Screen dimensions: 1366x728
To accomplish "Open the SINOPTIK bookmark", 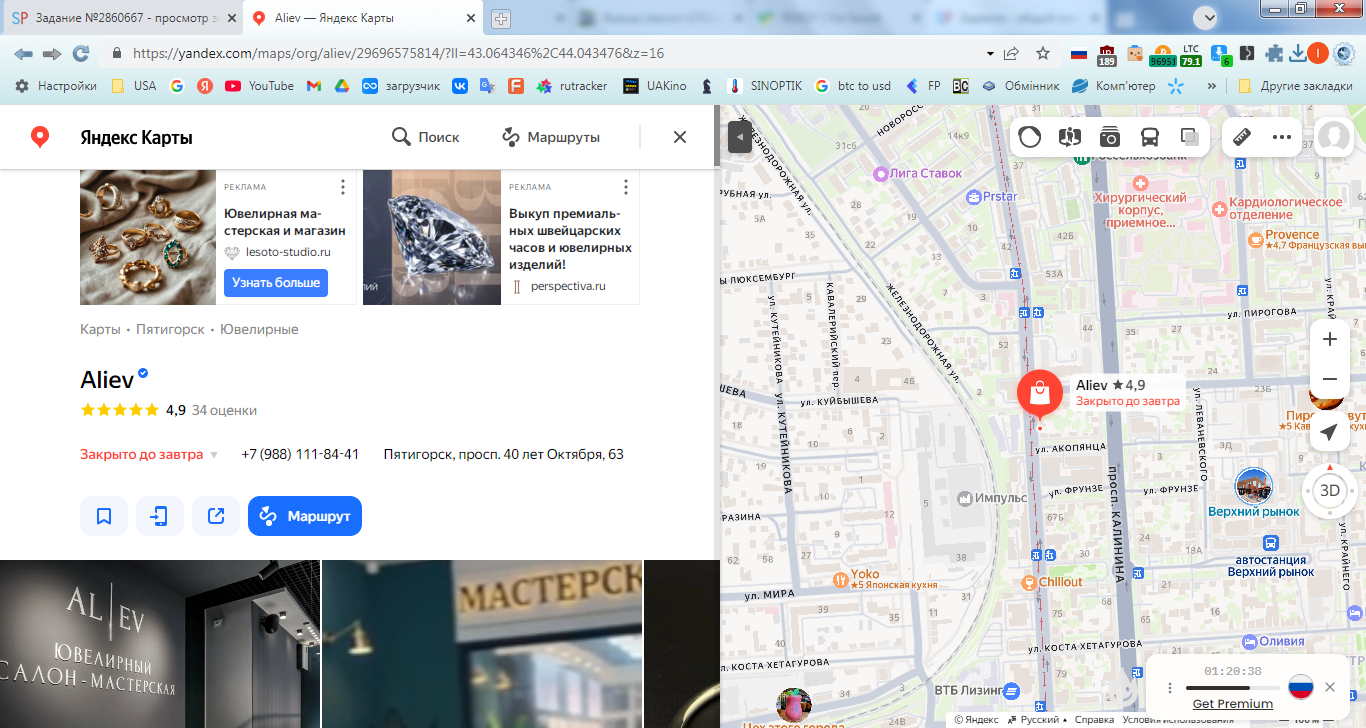I will 765,86.
